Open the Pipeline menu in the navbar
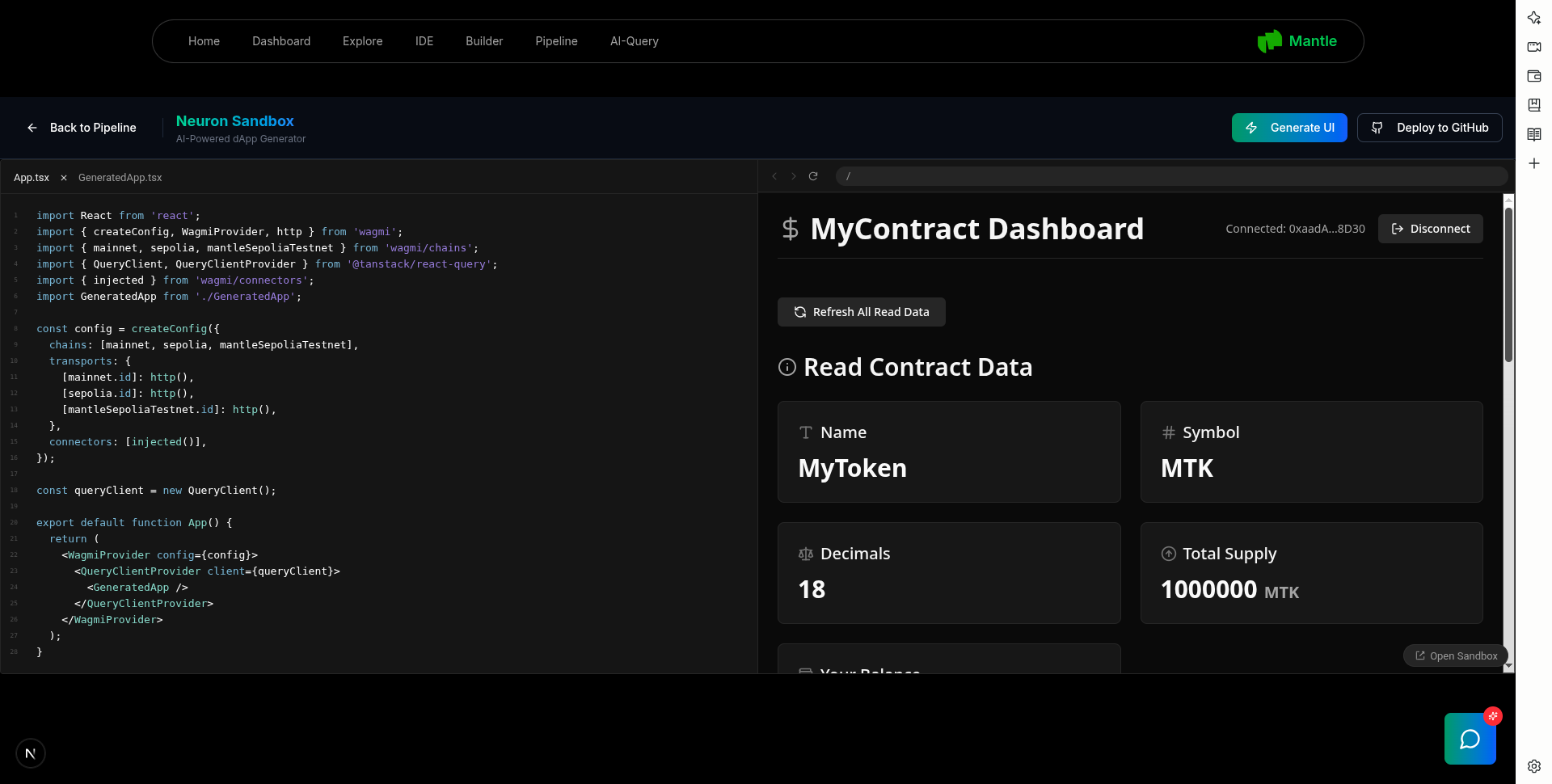 [x=556, y=41]
